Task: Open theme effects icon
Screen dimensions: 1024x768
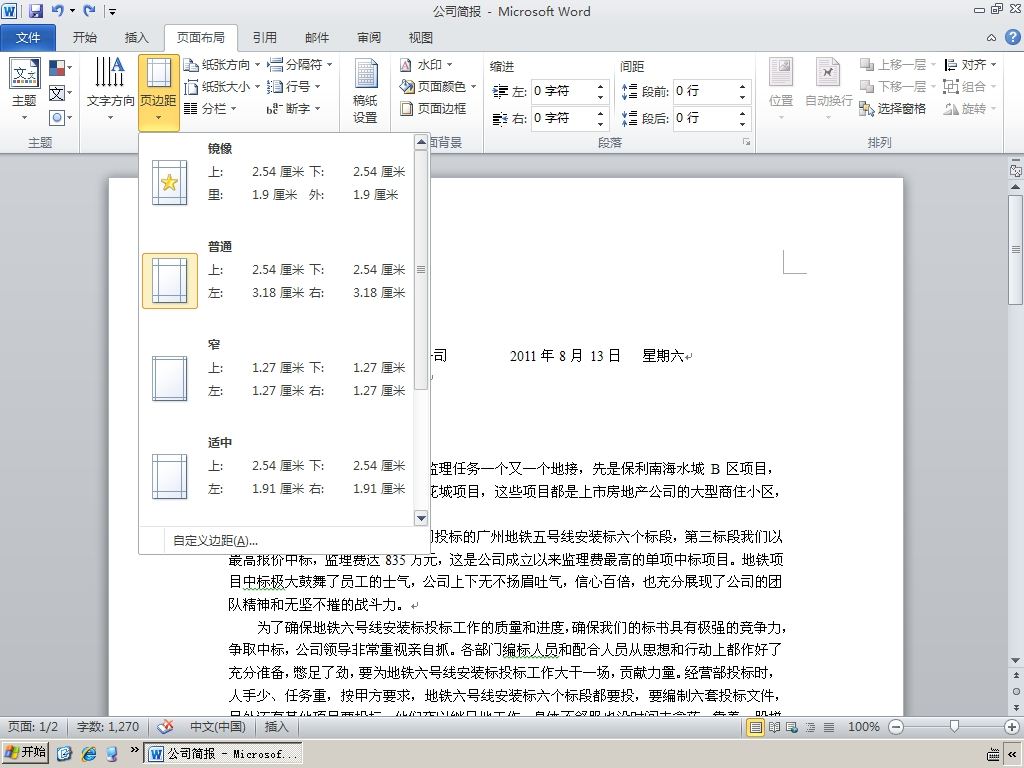Action: point(60,118)
